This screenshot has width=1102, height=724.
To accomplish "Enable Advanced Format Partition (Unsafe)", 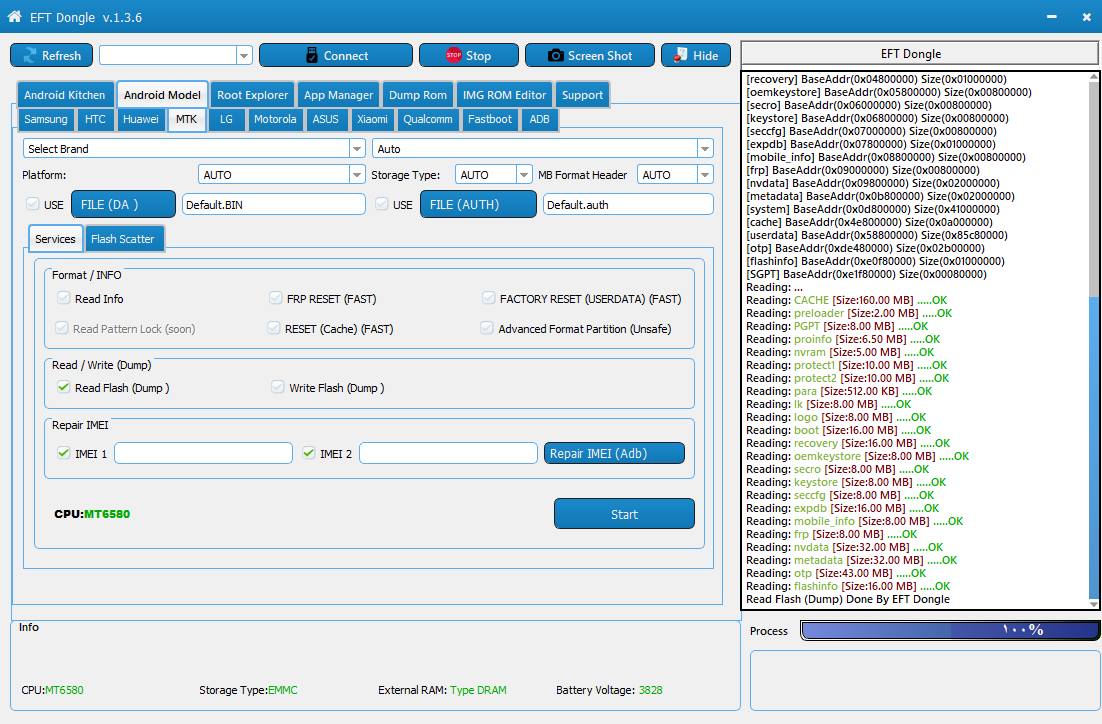I will click(486, 328).
